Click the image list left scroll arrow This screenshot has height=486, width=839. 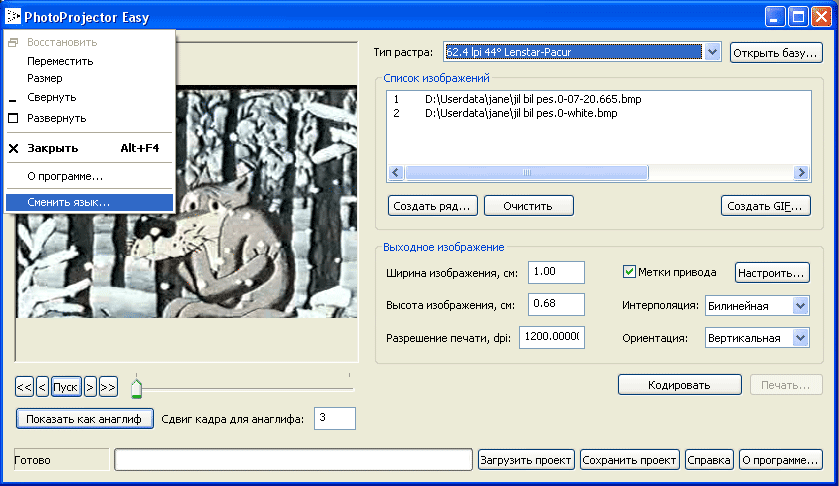[396, 172]
